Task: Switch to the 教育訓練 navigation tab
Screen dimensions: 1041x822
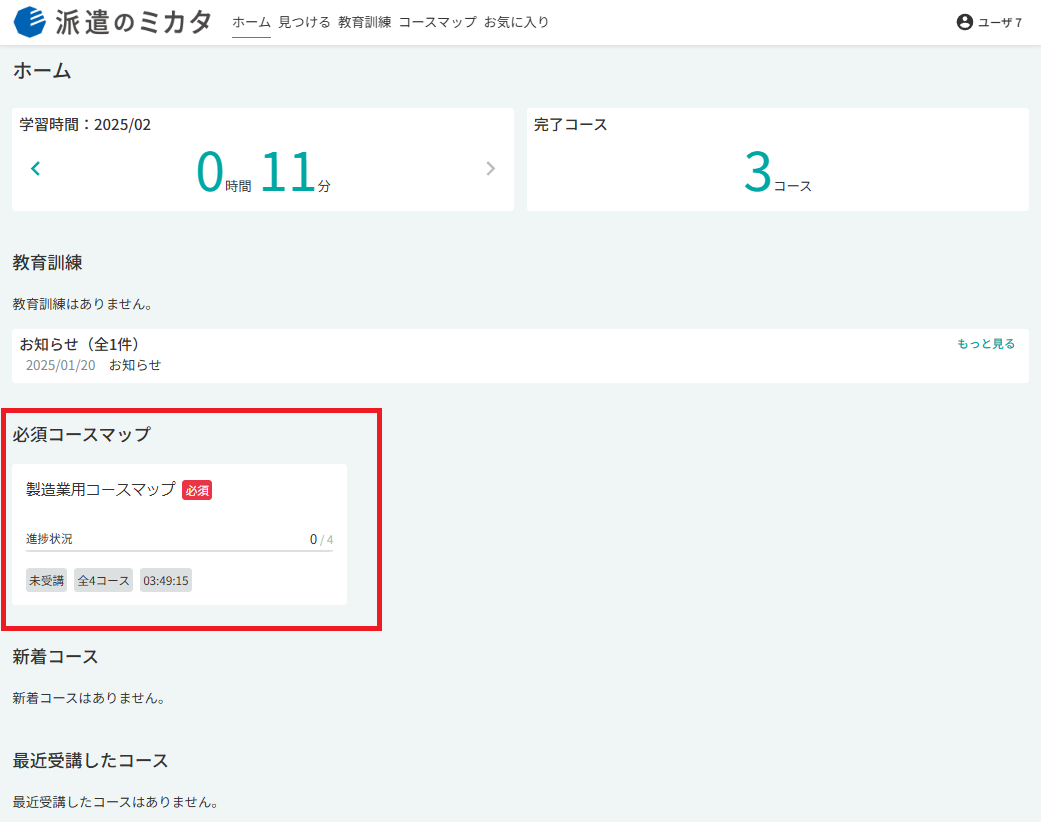Action: [x=364, y=22]
